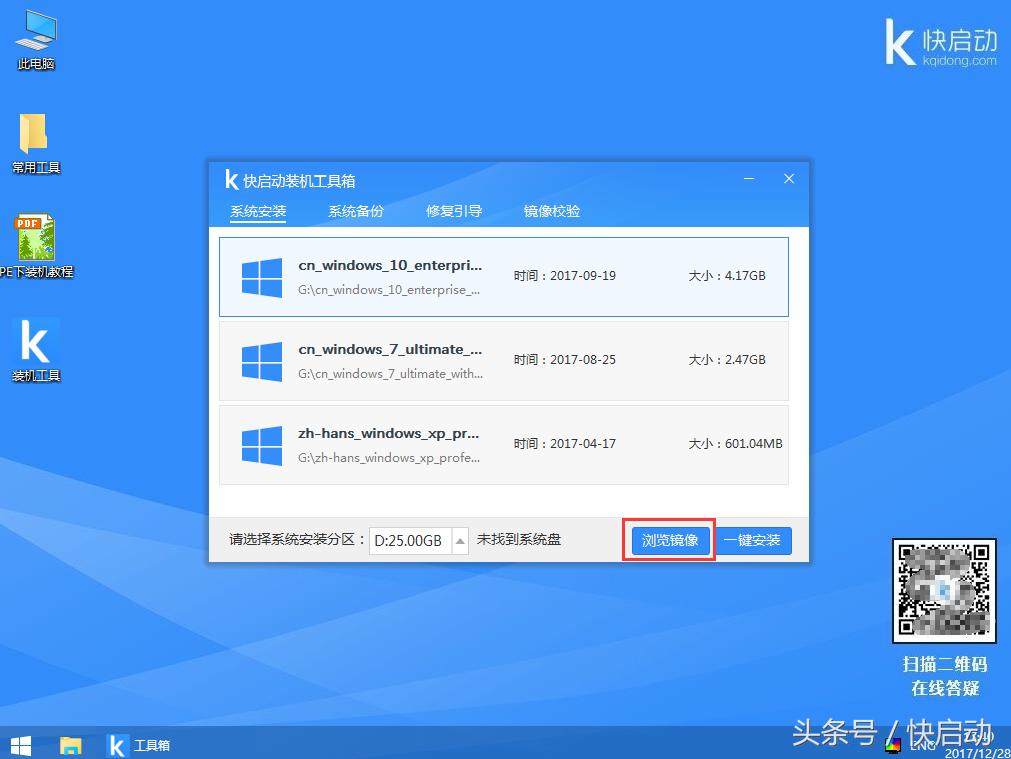Click the 工具箱 K icon in the taskbar
The width and height of the screenshot is (1011, 759).
[116, 745]
